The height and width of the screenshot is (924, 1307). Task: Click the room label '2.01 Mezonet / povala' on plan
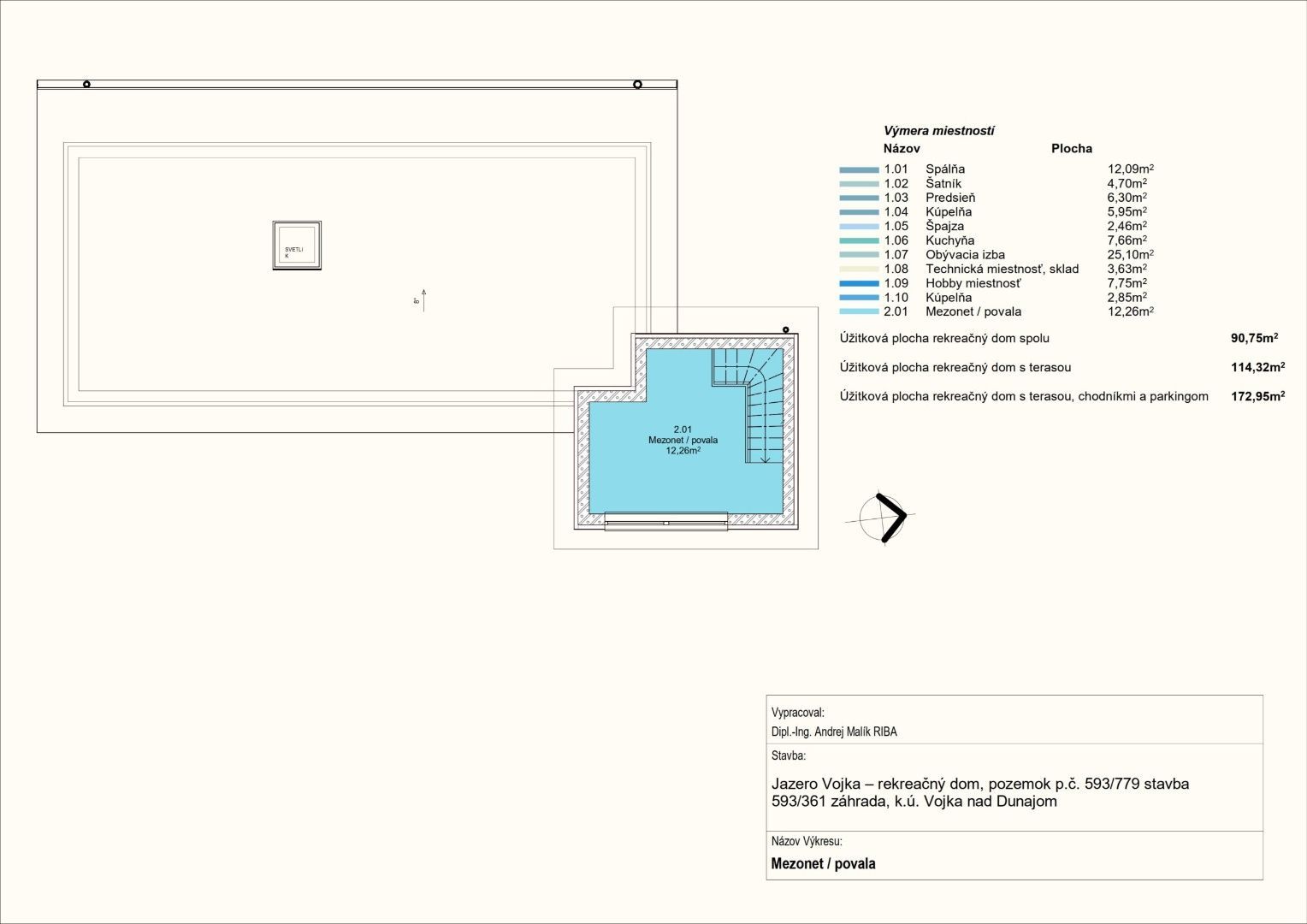pos(683,435)
